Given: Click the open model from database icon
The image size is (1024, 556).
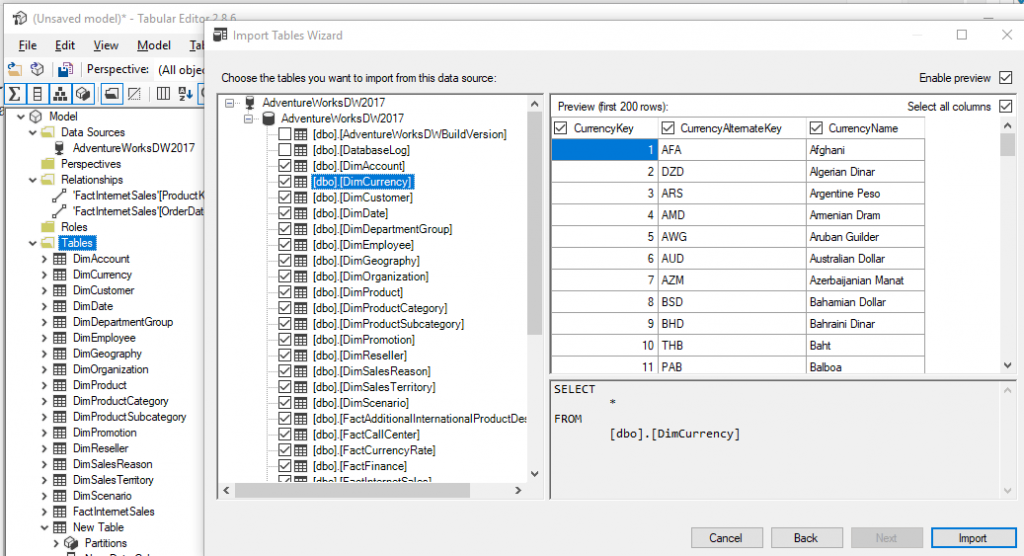Looking at the screenshot, I should coord(38,69).
